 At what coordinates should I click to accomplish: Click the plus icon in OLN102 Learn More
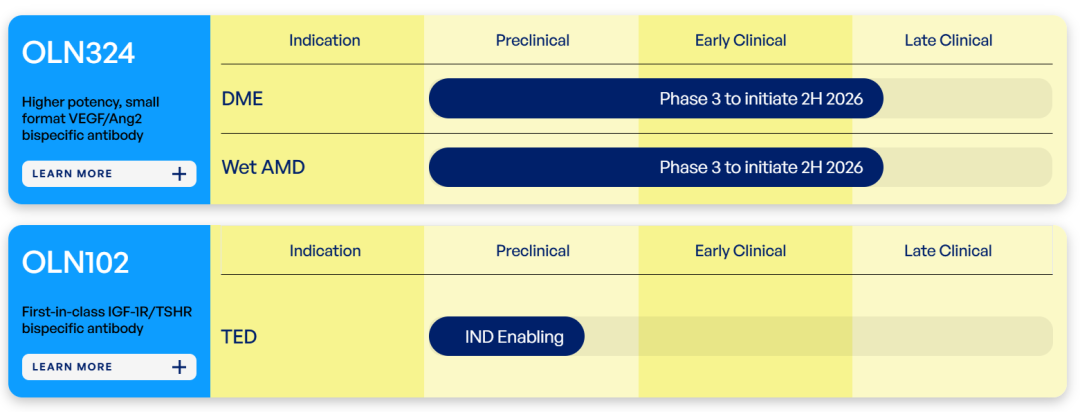179,367
